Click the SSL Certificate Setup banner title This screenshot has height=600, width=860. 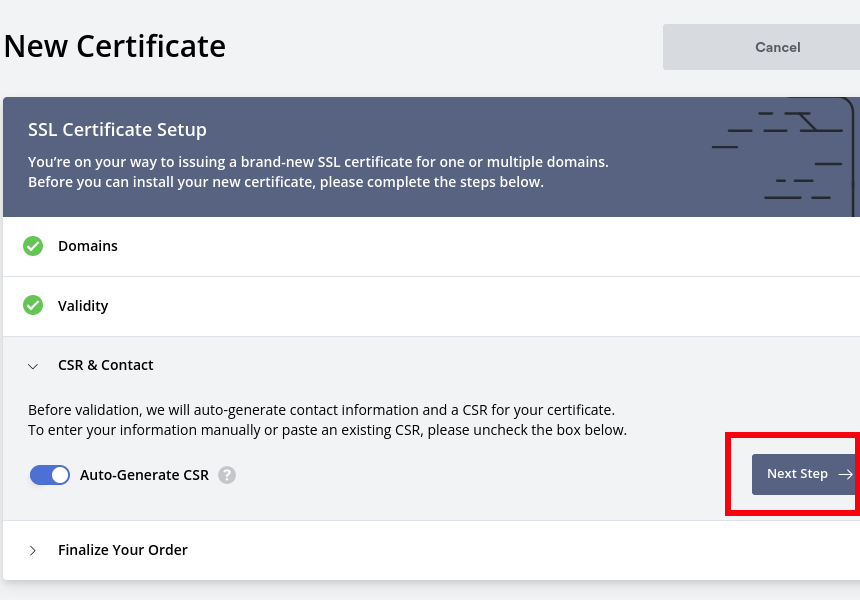[x=117, y=130]
